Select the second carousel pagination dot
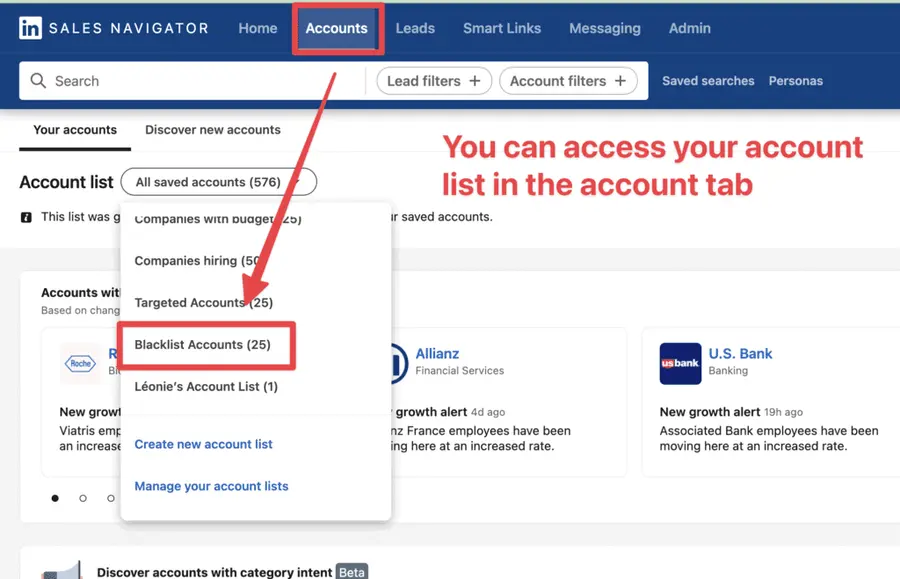The image size is (900, 579). pyautogui.click(x=82, y=498)
